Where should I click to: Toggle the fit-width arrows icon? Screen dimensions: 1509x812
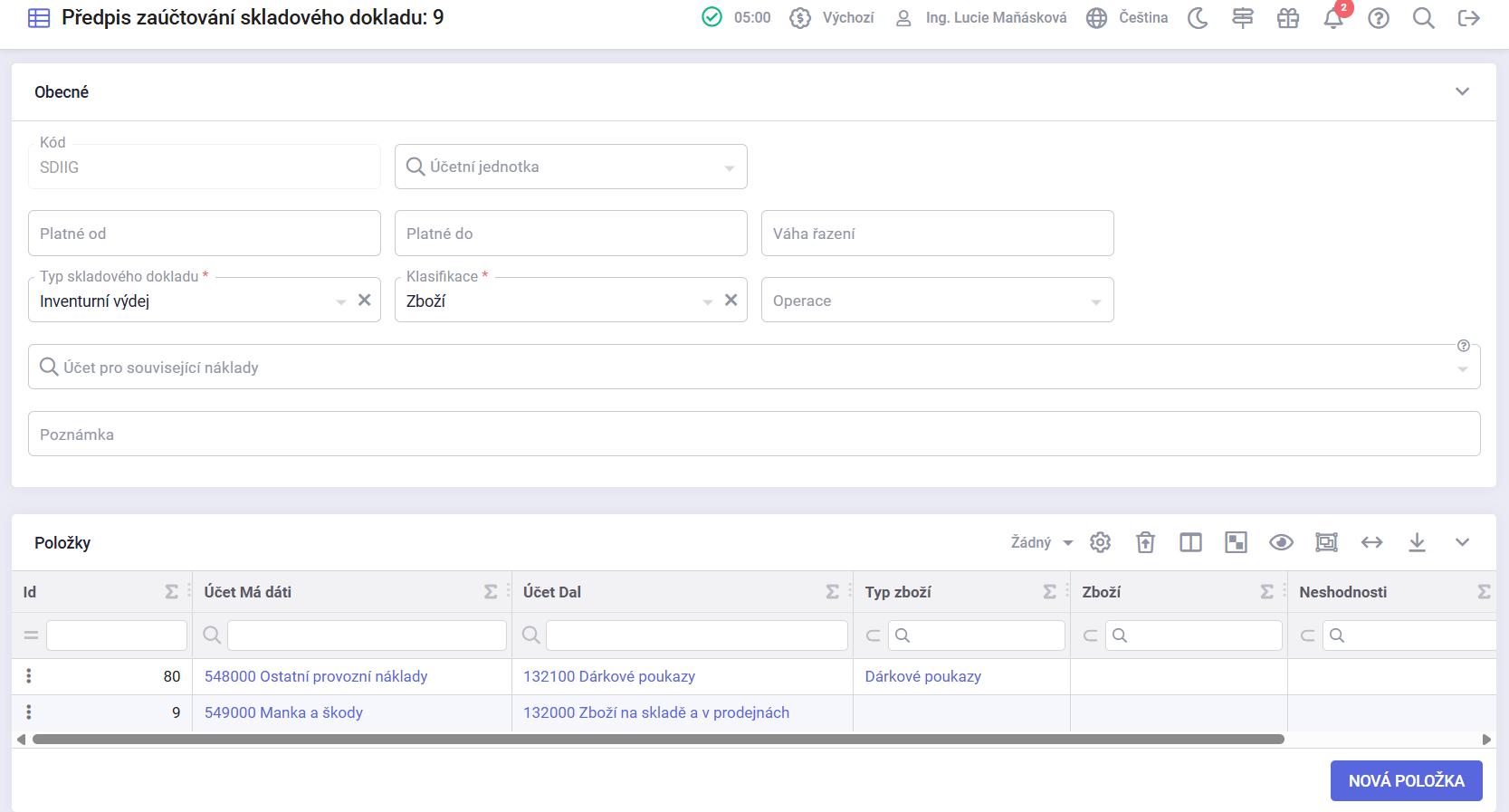pyautogui.click(x=1371, y=542)
